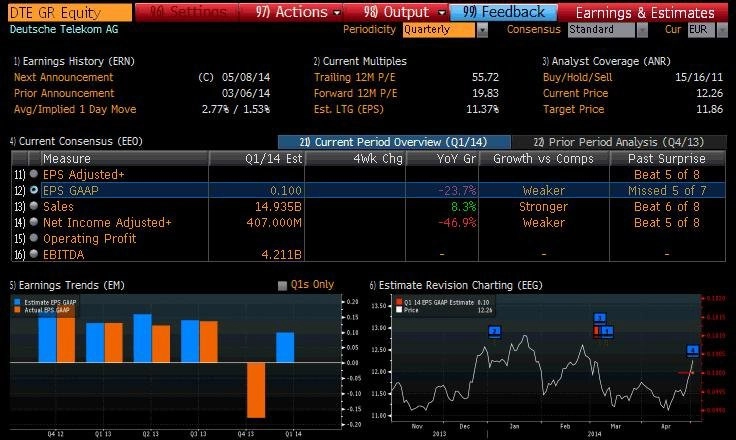Image resolution: width=736 pixels, height=440 pixels.
Task: Open 1) Earnings History (ERN) link
Action: pyautogui.click(x=74, y=61)
